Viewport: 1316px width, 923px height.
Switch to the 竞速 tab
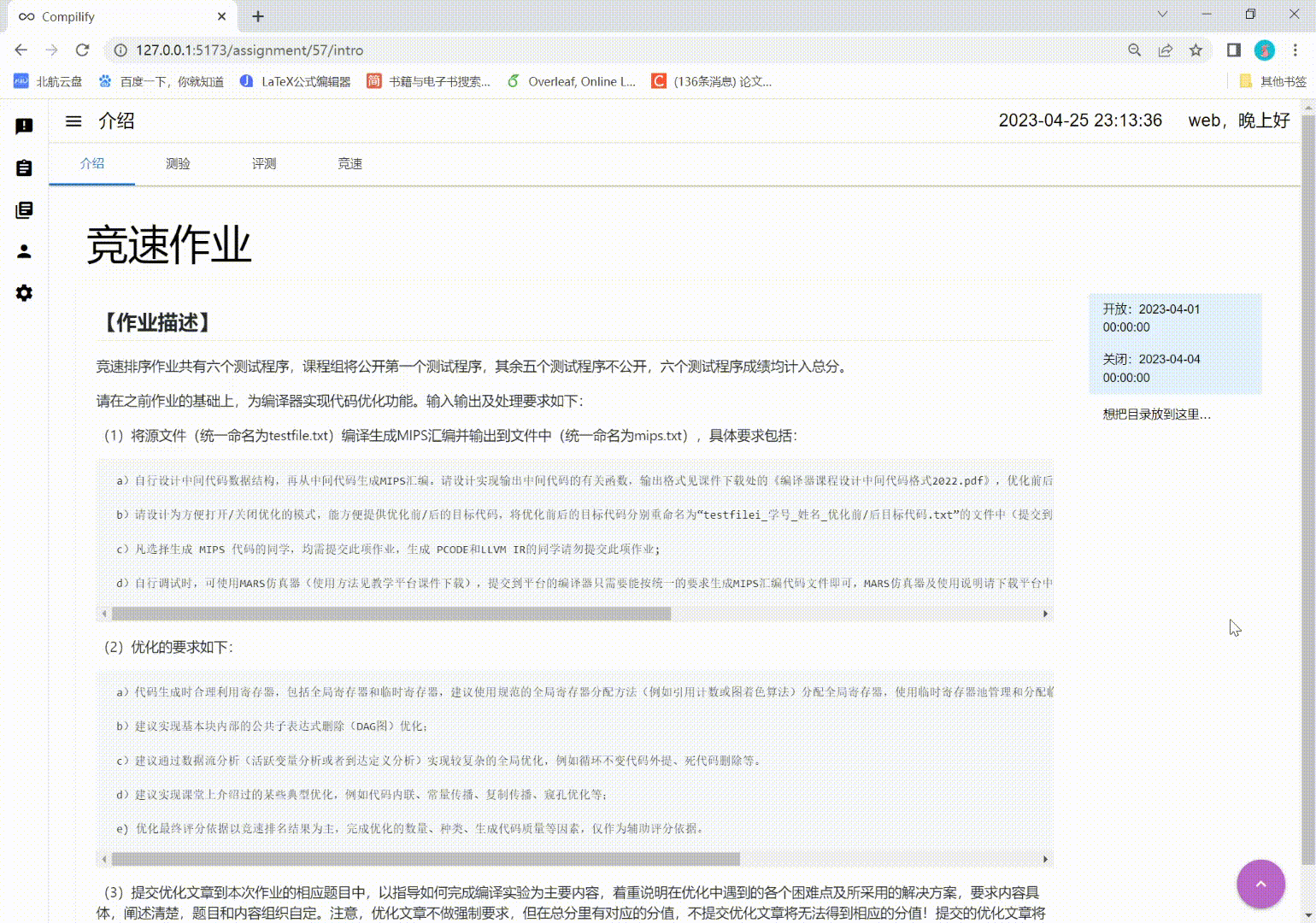click(350, 163)
